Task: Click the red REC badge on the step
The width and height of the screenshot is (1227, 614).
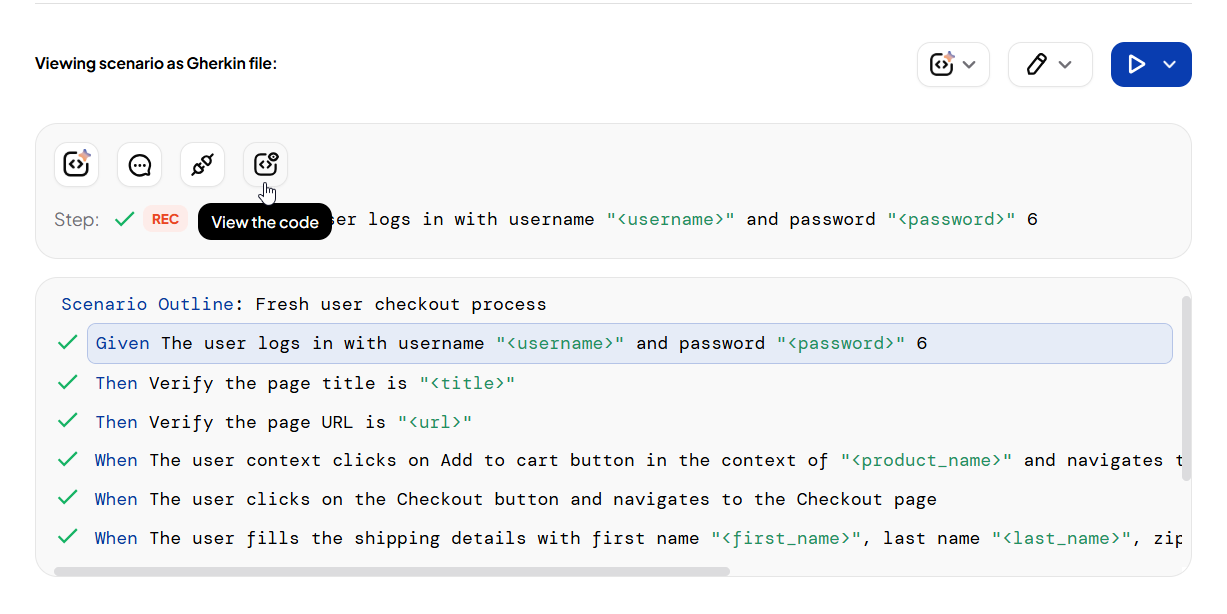Action: click(x=165, y=219)
